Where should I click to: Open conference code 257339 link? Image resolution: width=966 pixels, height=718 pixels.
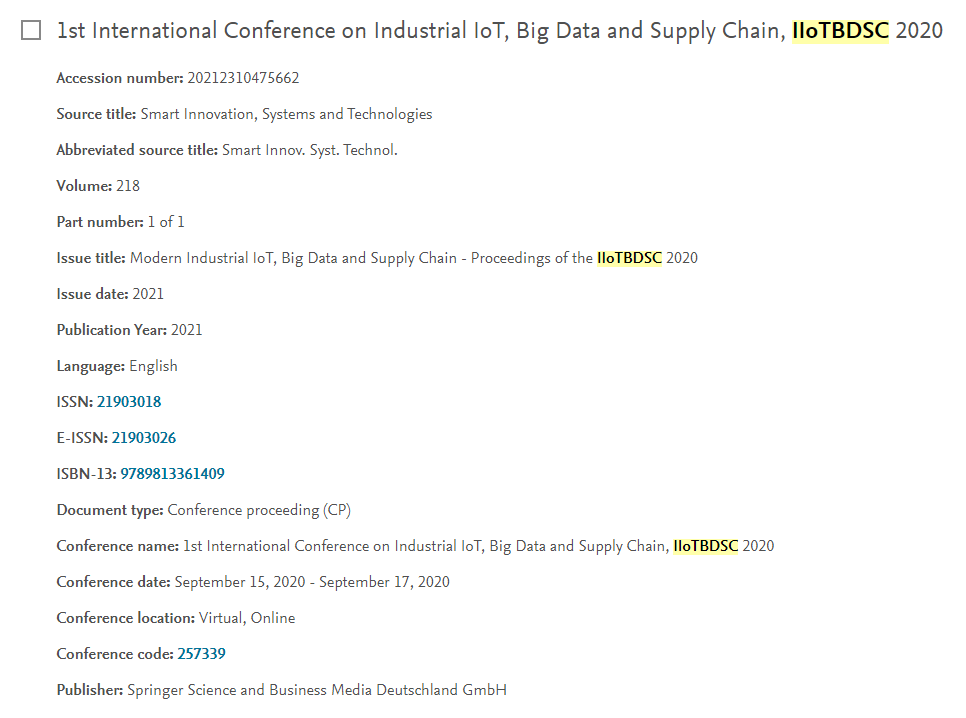(x=201, y=654)
